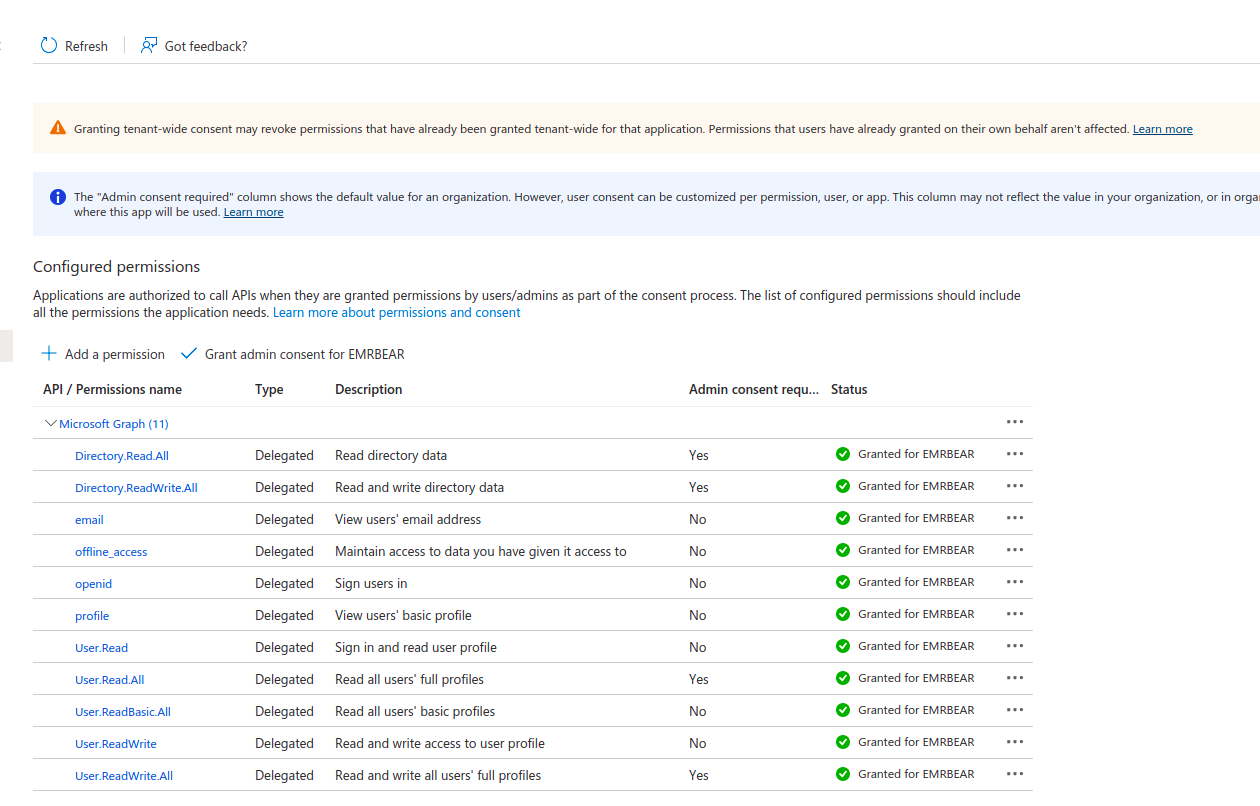Open Learn more about permissions and consent
The image size is (1260, 806).
[x=397, y=313]
